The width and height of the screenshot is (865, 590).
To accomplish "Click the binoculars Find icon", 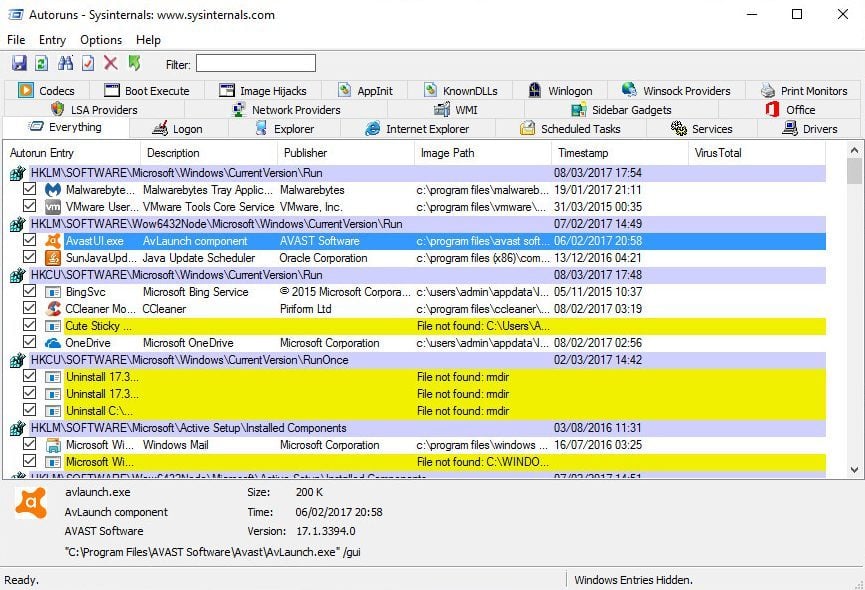I will click(x=65, y=64).
